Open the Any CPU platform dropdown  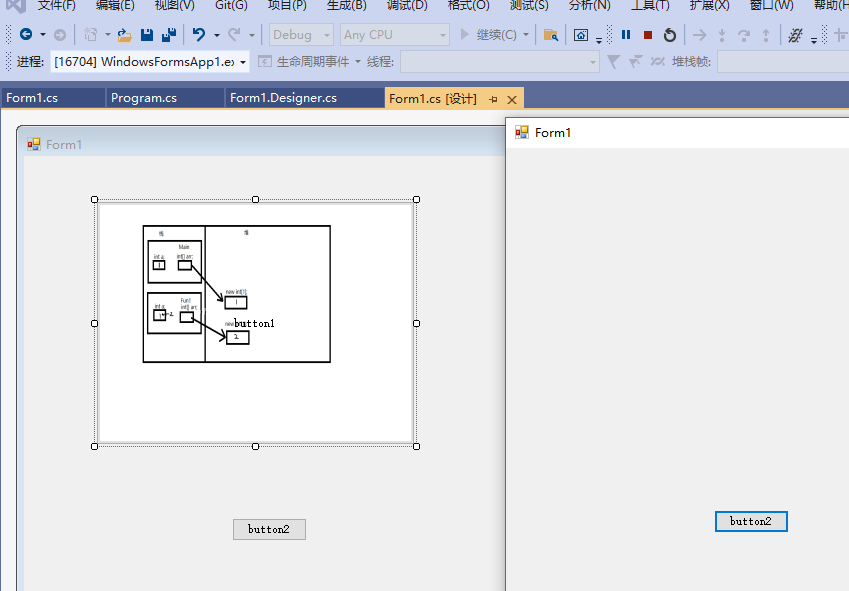(x=395, y=35)
